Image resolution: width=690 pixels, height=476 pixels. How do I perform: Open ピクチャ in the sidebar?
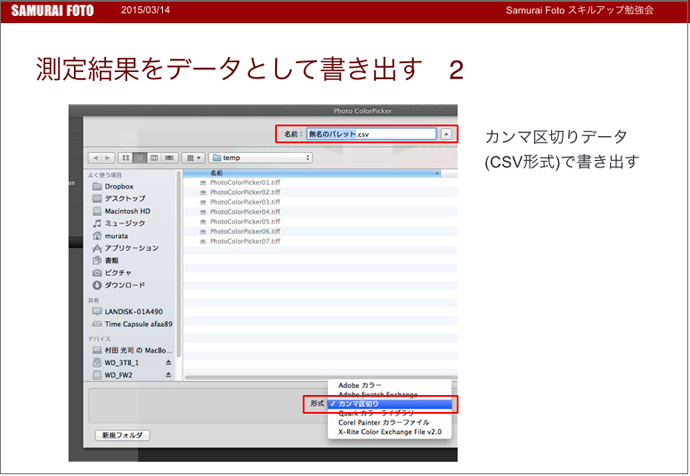[x=112, y=273]
